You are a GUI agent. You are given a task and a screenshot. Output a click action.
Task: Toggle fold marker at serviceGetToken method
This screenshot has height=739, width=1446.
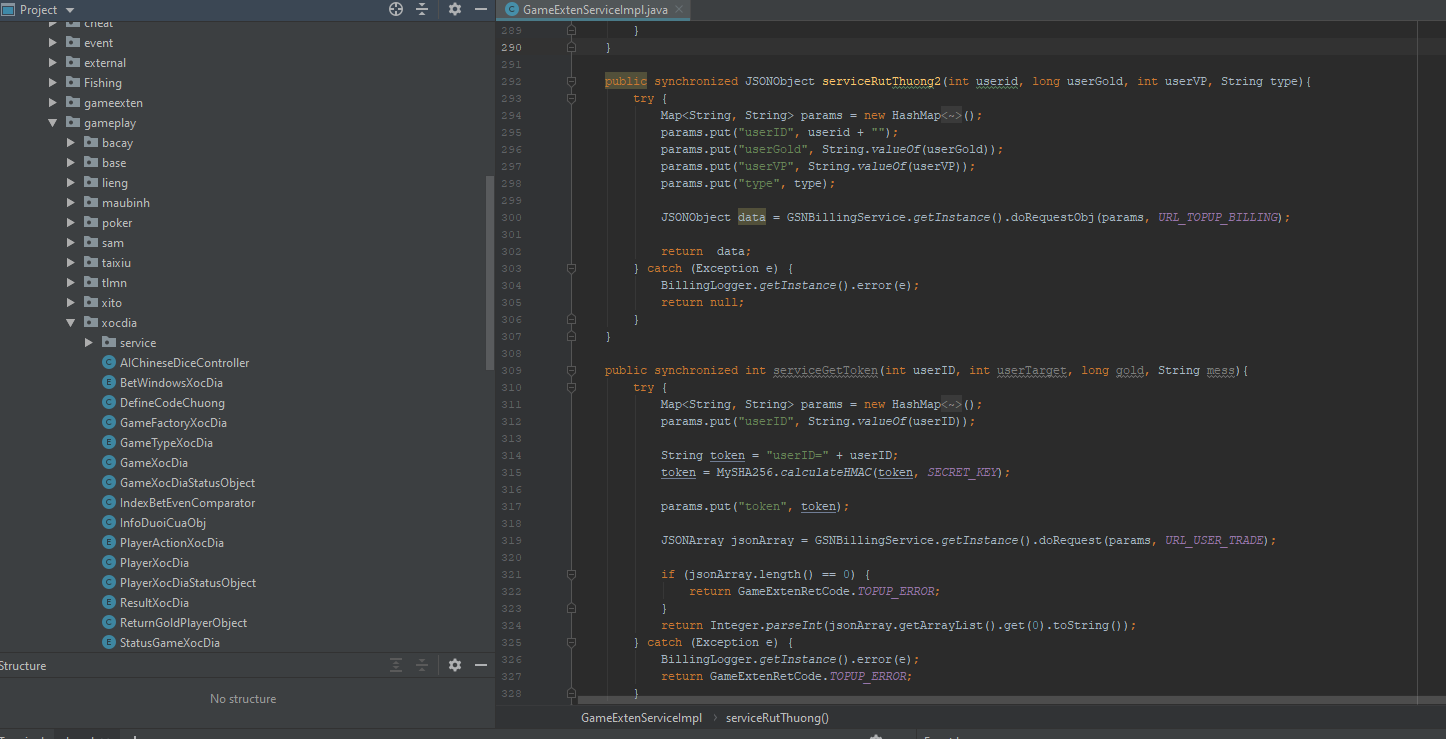[x=572, y=371]
